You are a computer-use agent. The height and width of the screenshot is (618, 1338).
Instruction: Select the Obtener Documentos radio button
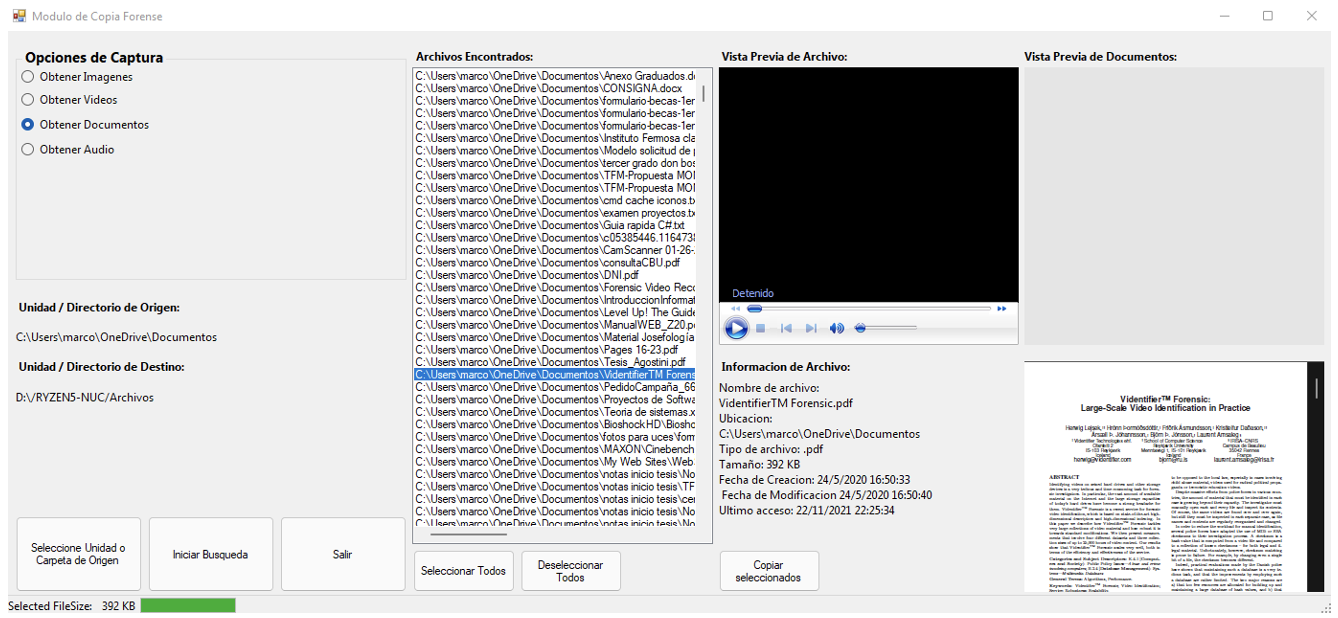point(28,125)
